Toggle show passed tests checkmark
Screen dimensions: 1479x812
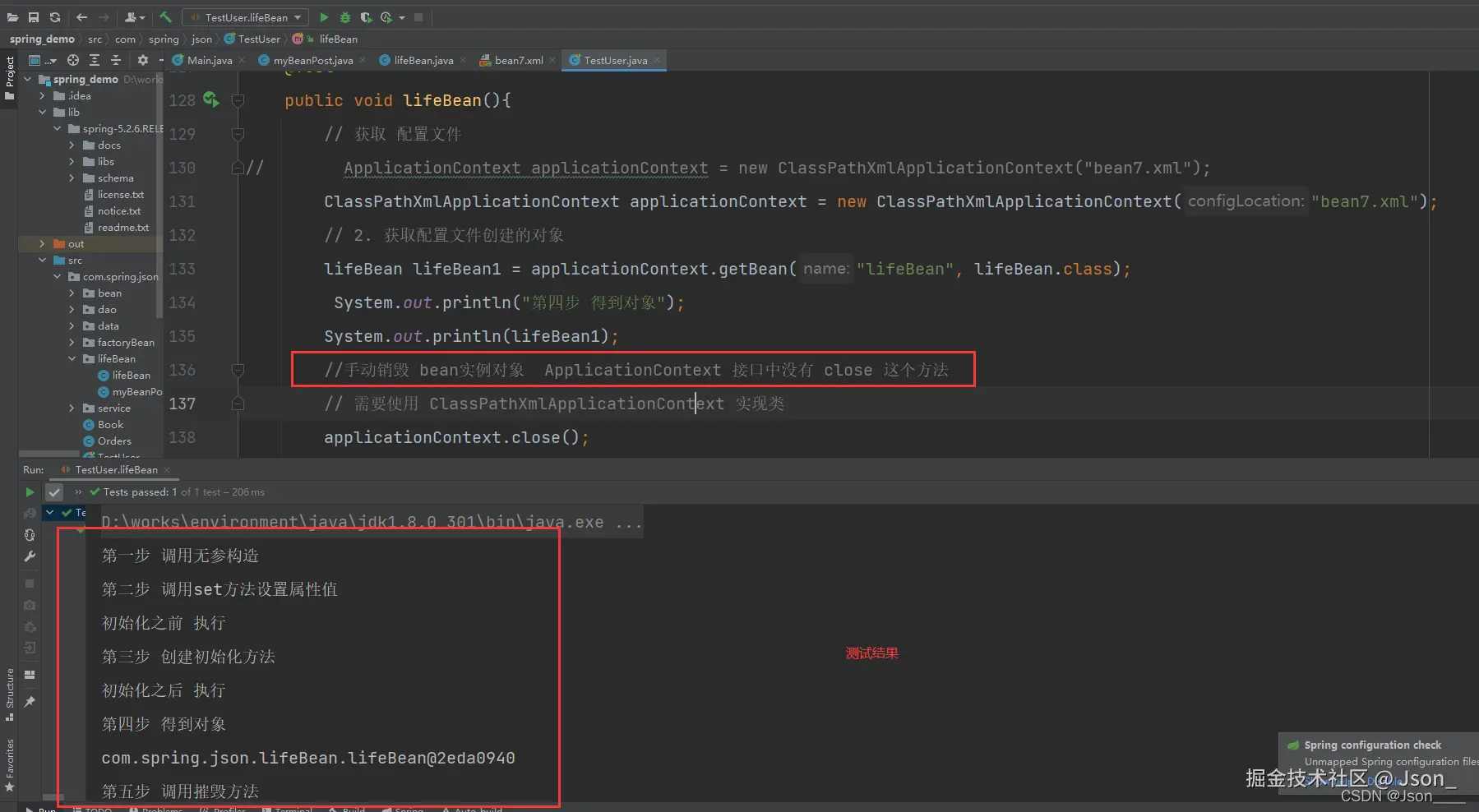tap(54, 492)
